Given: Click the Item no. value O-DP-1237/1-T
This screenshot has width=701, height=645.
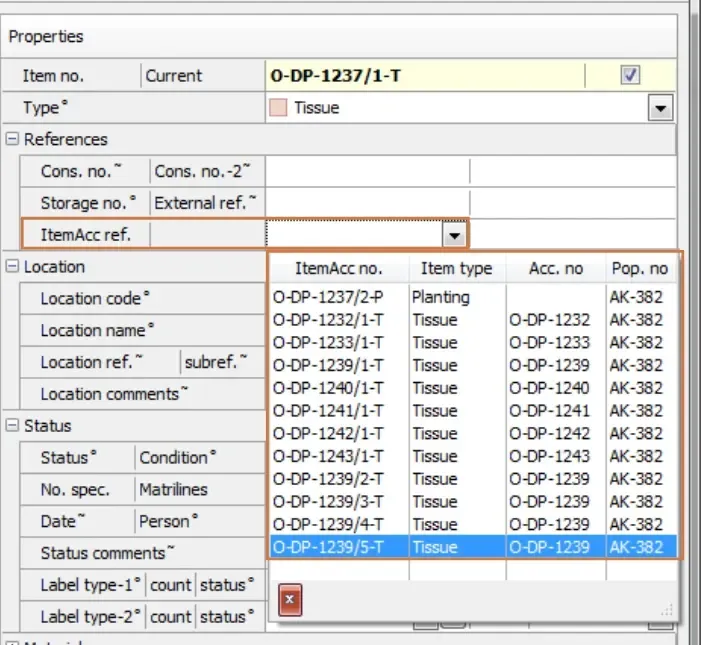Looking at the screenshot, I should (x=335, y=76).
